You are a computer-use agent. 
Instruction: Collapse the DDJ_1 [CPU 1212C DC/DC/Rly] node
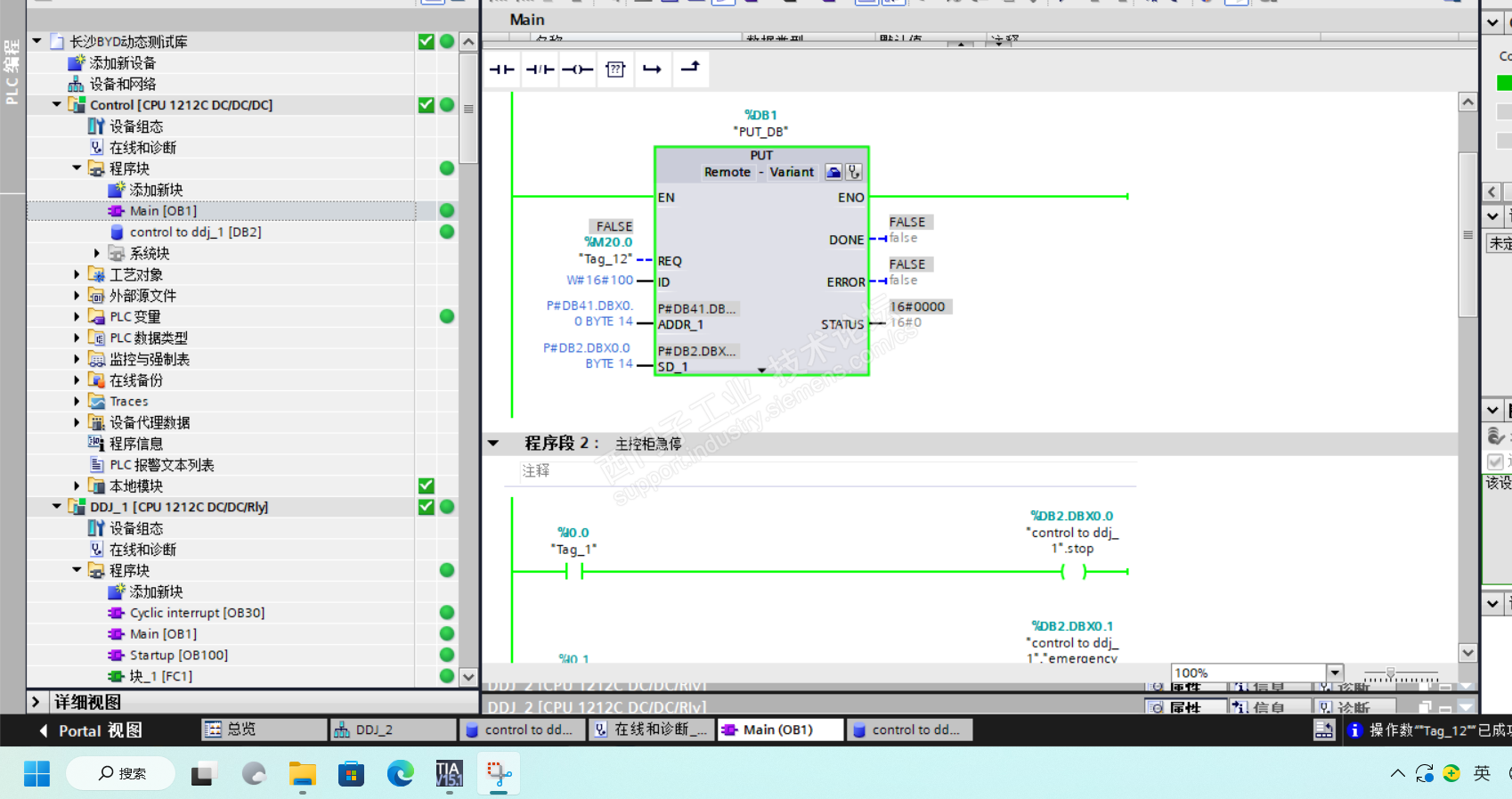point(57,507)
